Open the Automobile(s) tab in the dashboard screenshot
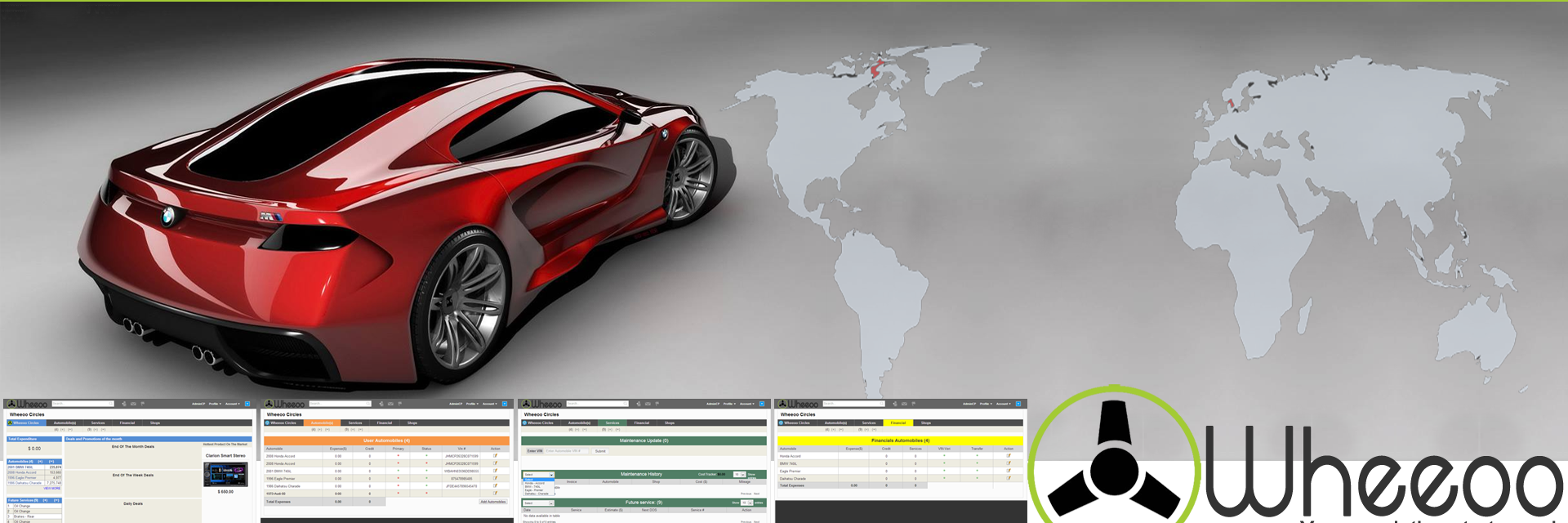The height and width of the screenshot is (523, 1568). coord(65,422)
